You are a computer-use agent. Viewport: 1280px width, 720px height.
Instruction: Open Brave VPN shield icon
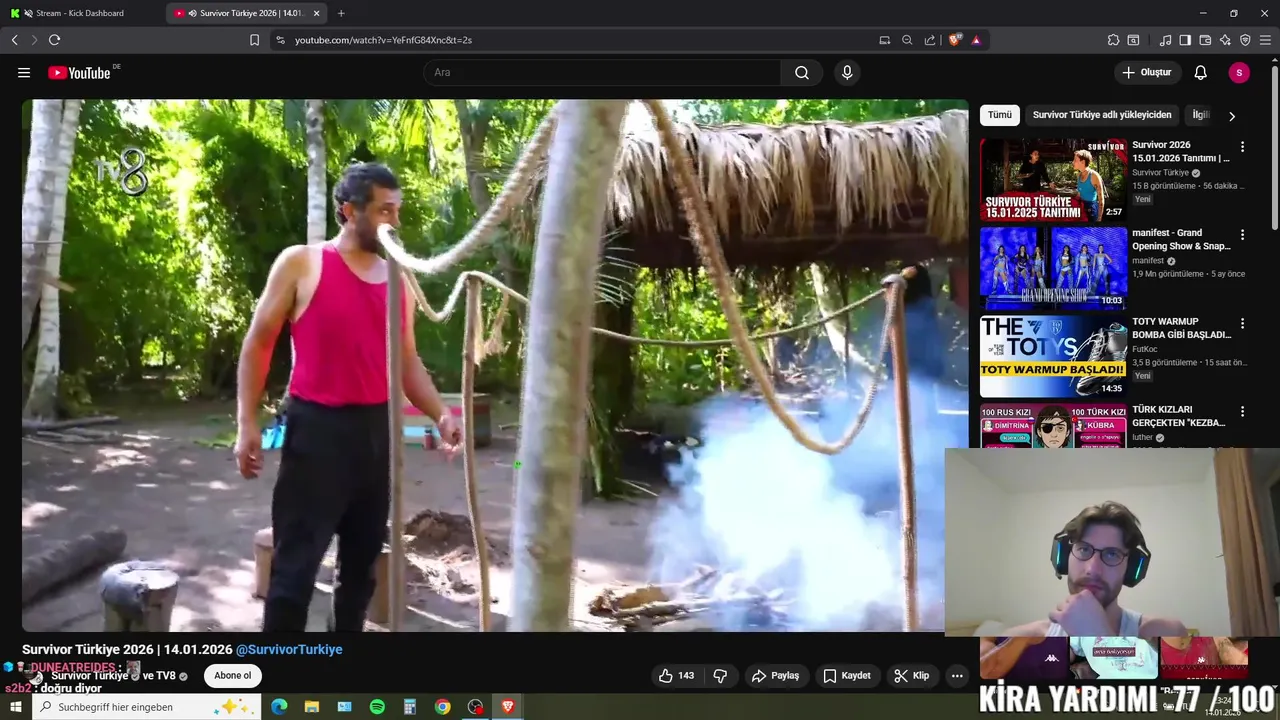point(1245,40)
